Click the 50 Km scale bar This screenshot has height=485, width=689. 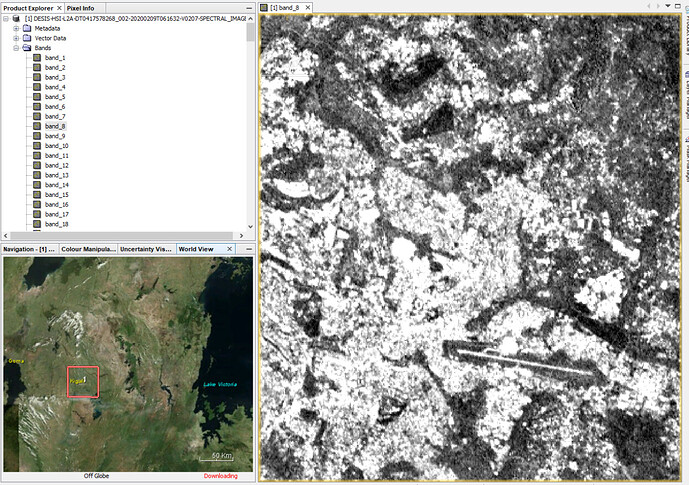tap(217, 457)
